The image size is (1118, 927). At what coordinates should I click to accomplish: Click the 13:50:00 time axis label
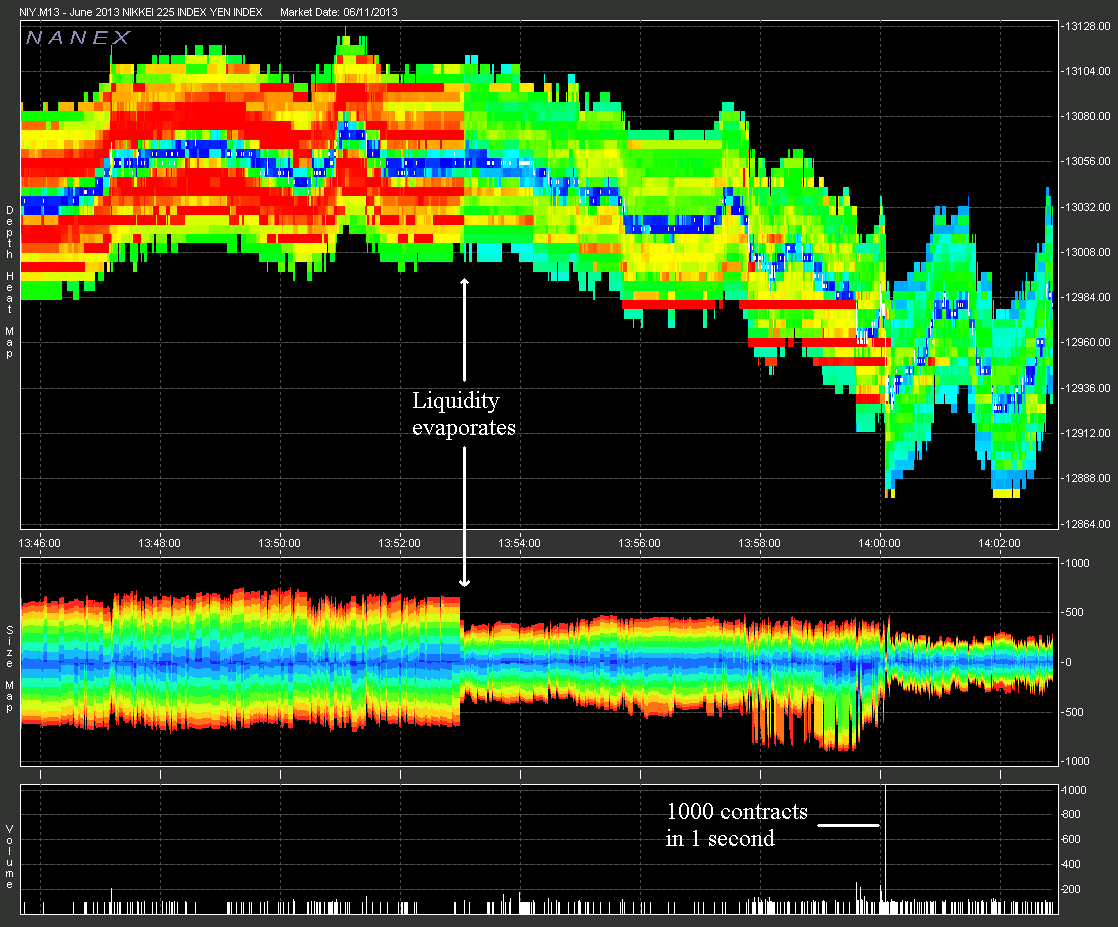coord(280,543)
